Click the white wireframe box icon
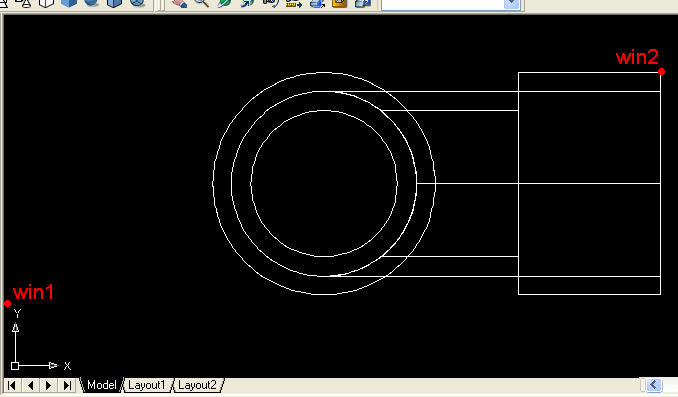678x397 pixels. [x=46, y=3]
